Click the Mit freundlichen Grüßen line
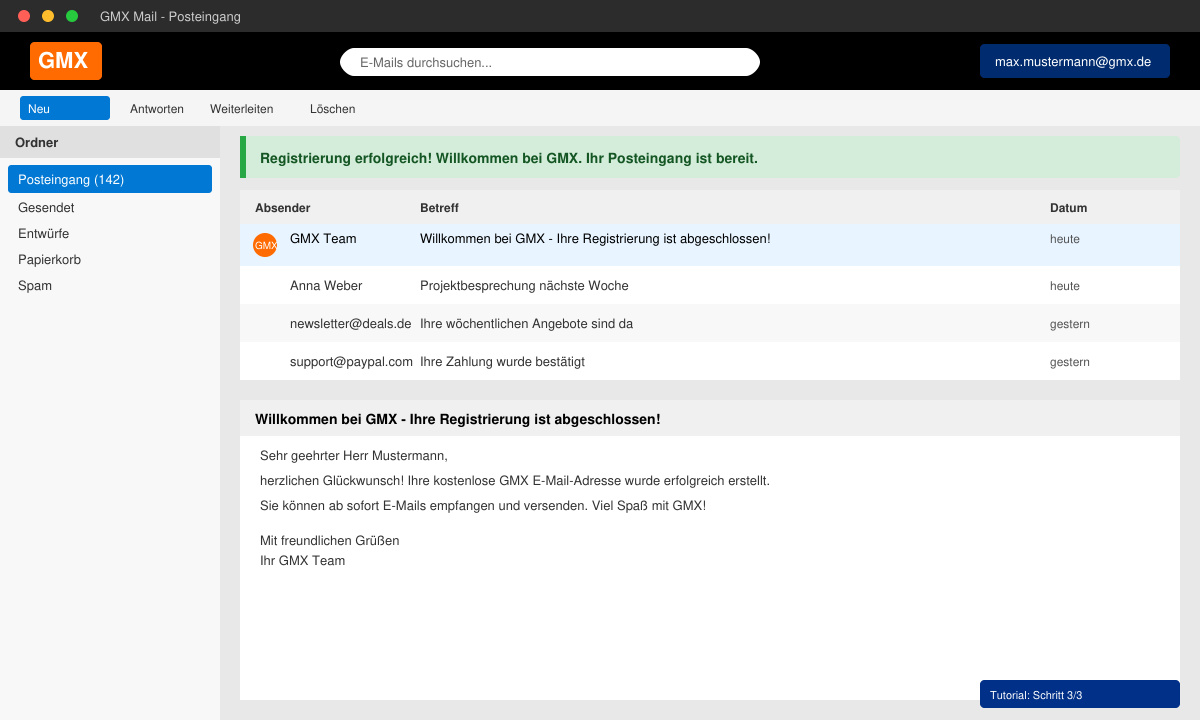 (330, 541)
